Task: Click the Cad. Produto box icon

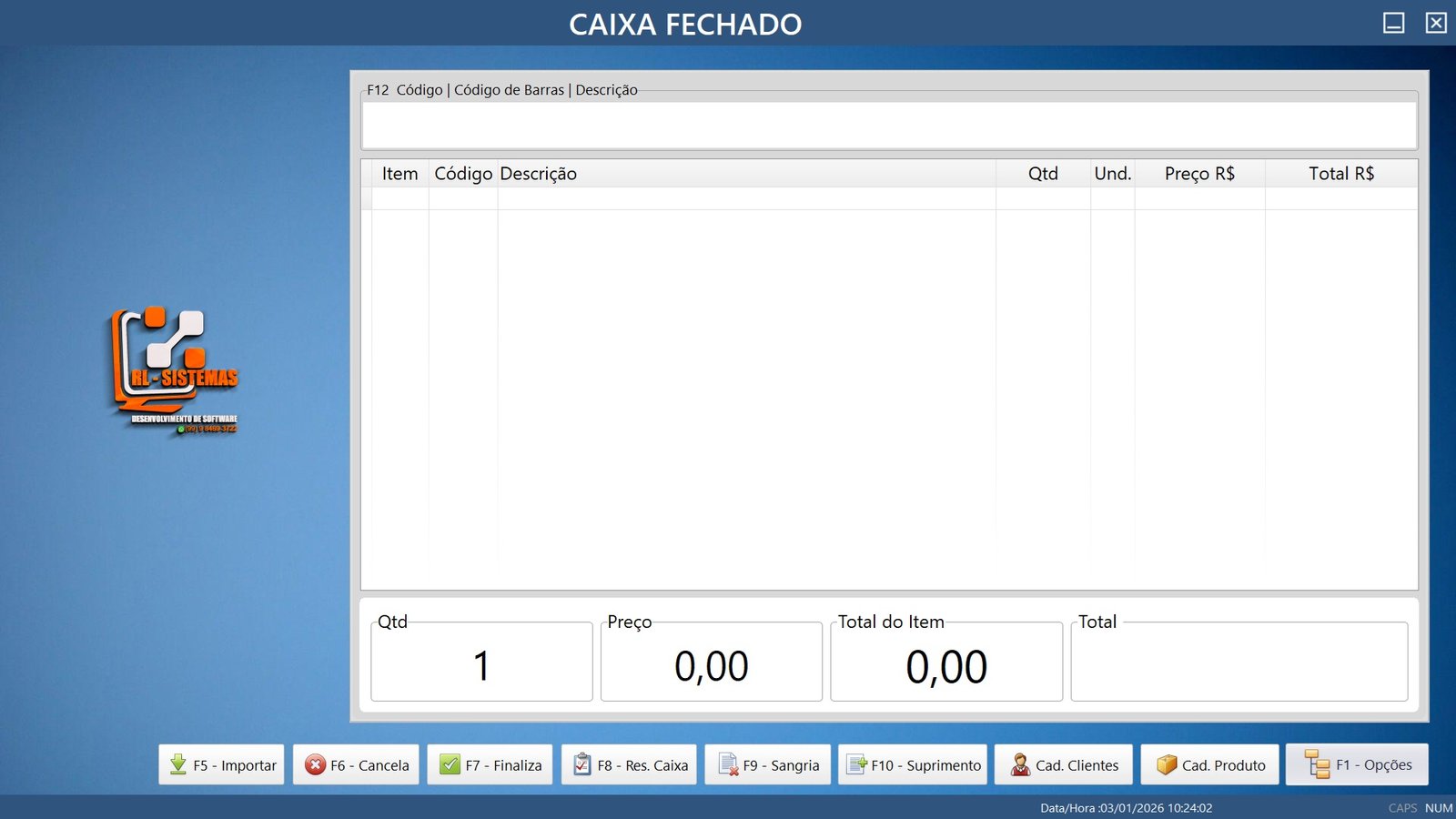Action: point(1167,764)
